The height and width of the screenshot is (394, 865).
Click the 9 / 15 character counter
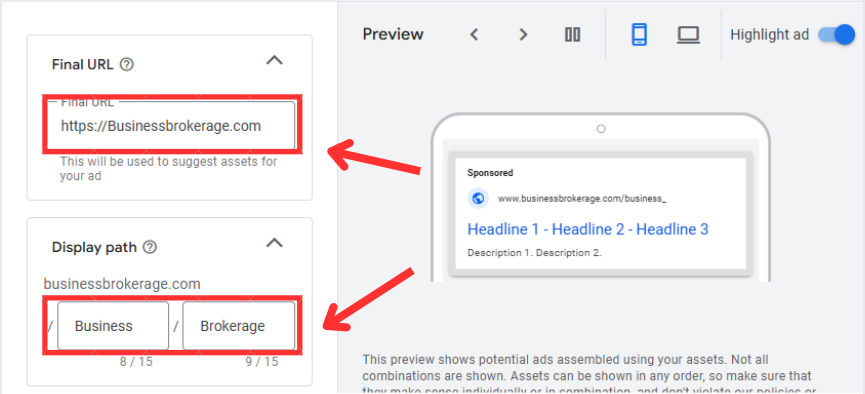click(261, 362)
